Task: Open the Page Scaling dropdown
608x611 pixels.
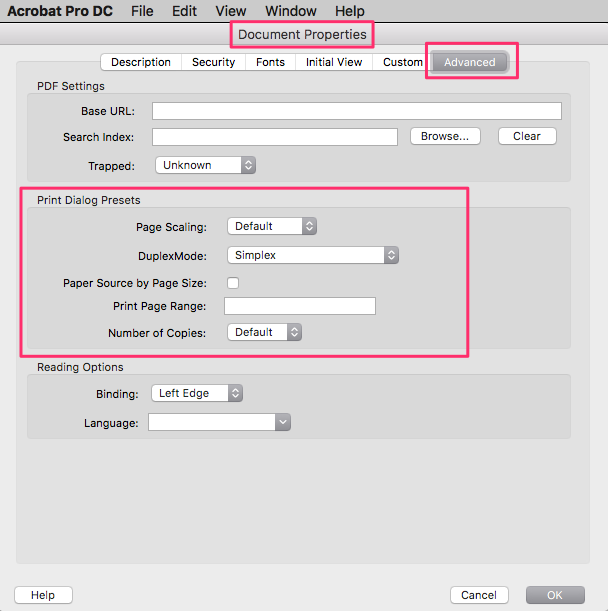Action: point(272,226)
